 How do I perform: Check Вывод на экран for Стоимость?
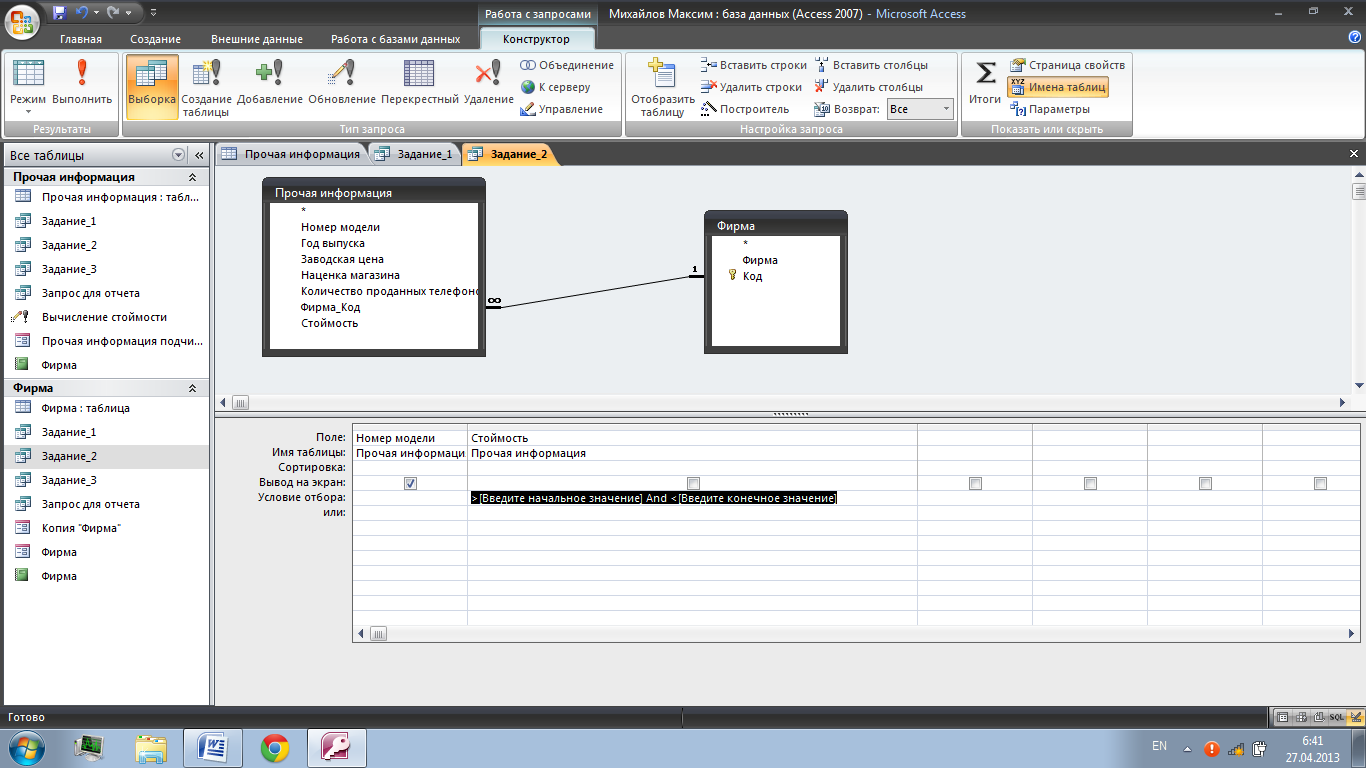(x=693, y=483)
